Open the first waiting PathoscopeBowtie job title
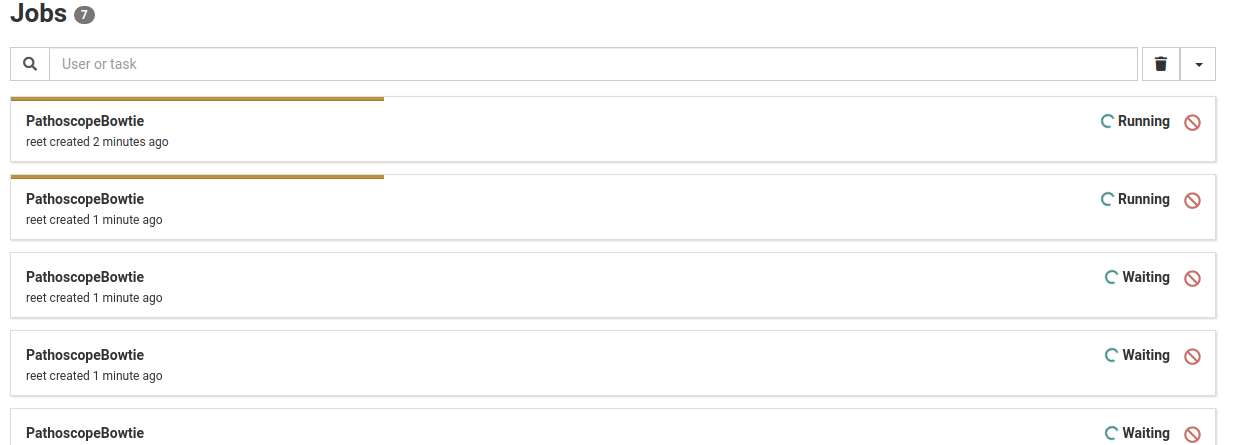Viewport: 1243px width, 445px height. click(85, 277)
